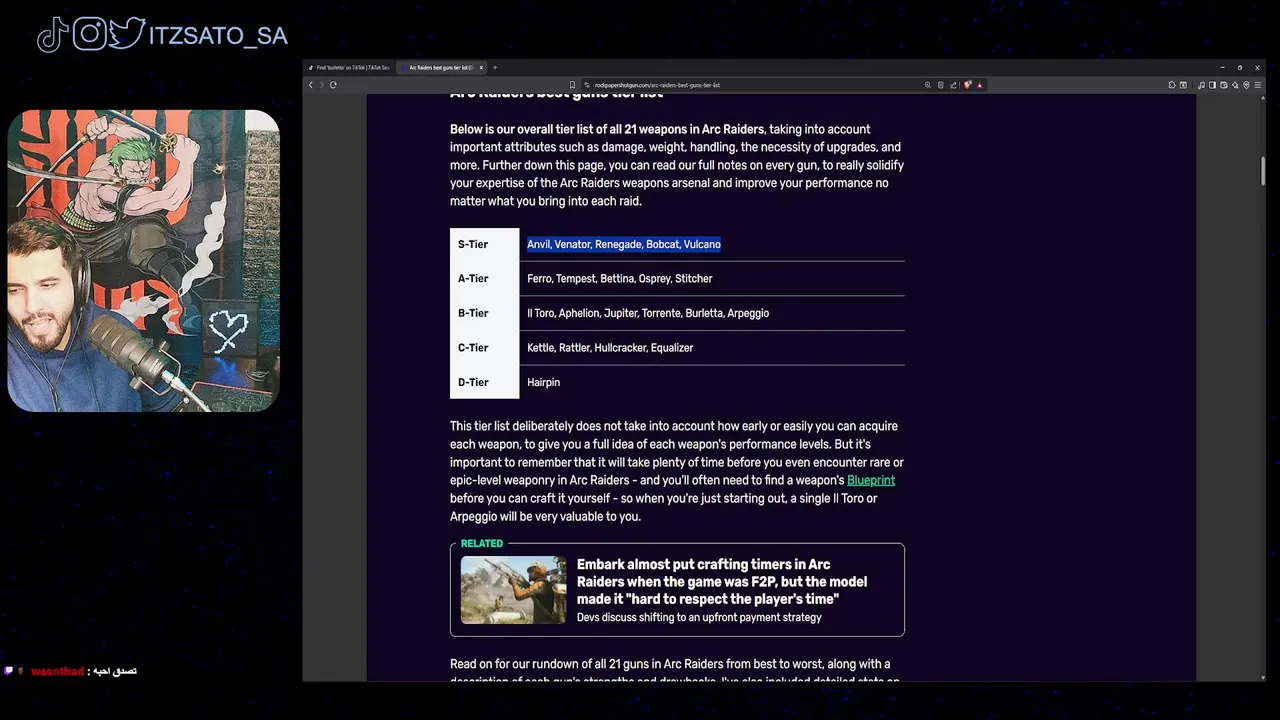Maximize or restore the browser window

tap(1240, 68)
